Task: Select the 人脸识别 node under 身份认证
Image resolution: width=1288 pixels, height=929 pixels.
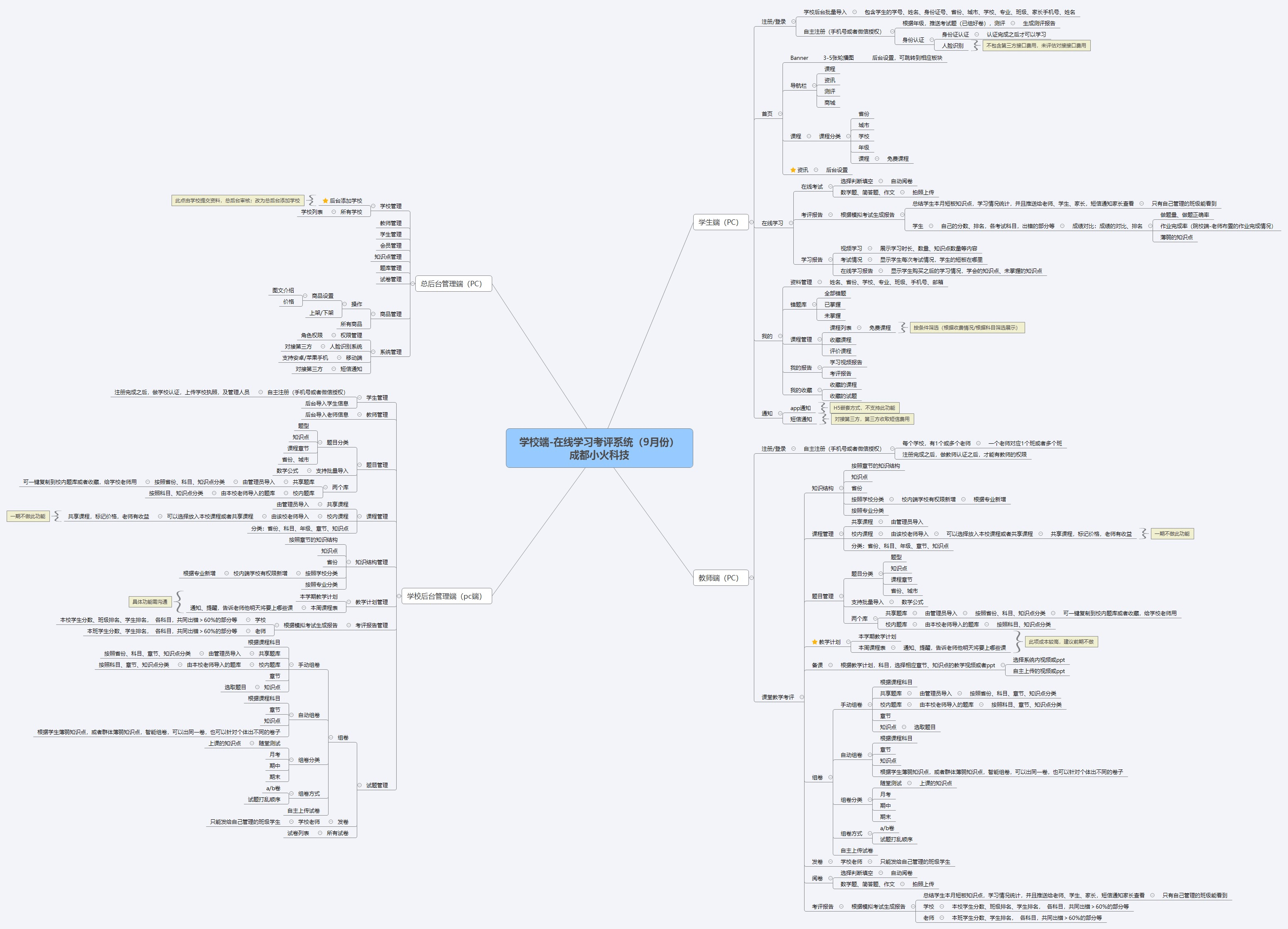Action: pos(952,45)
